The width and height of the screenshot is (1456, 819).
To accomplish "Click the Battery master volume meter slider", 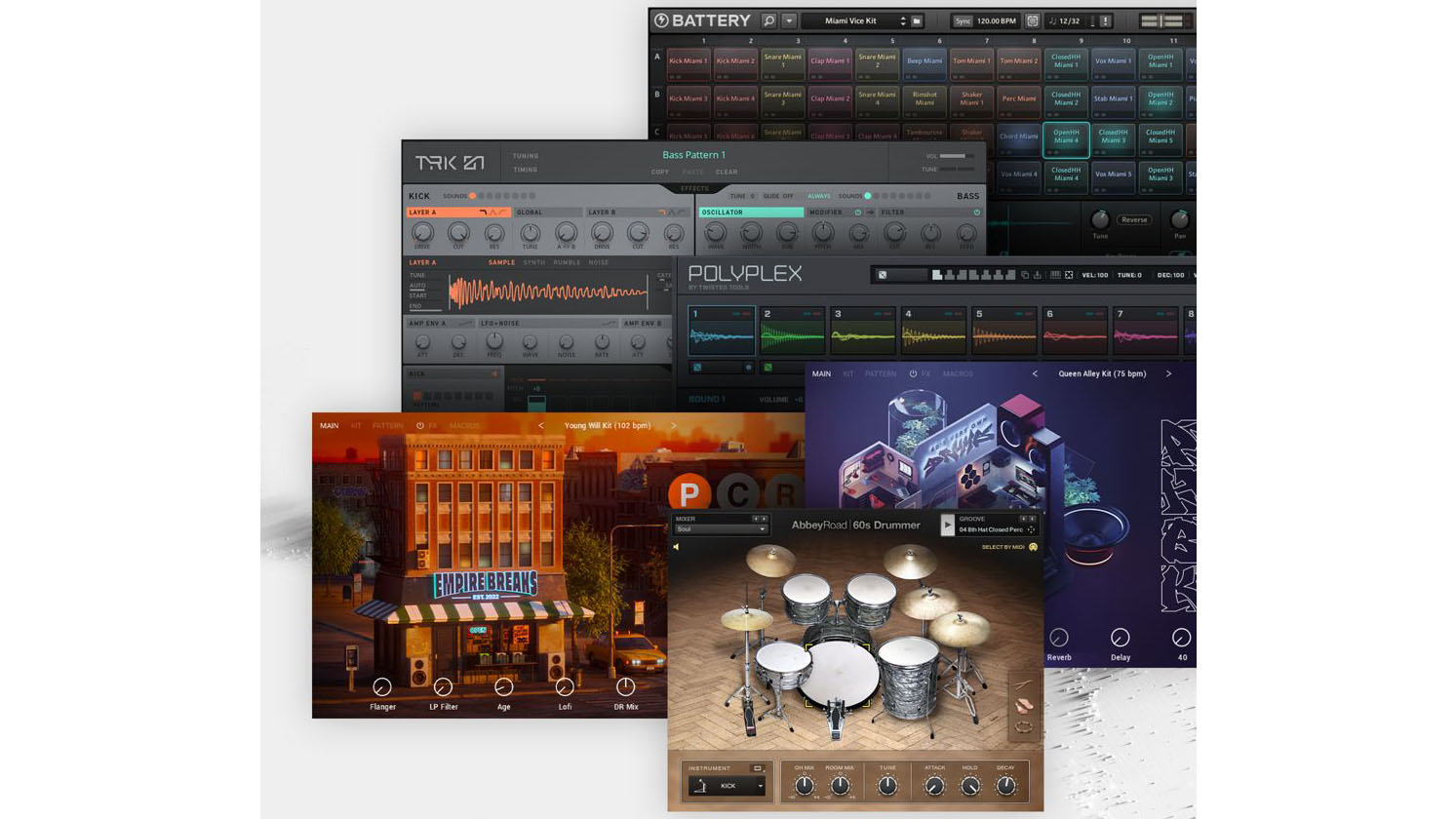I will pos(1161,20).
